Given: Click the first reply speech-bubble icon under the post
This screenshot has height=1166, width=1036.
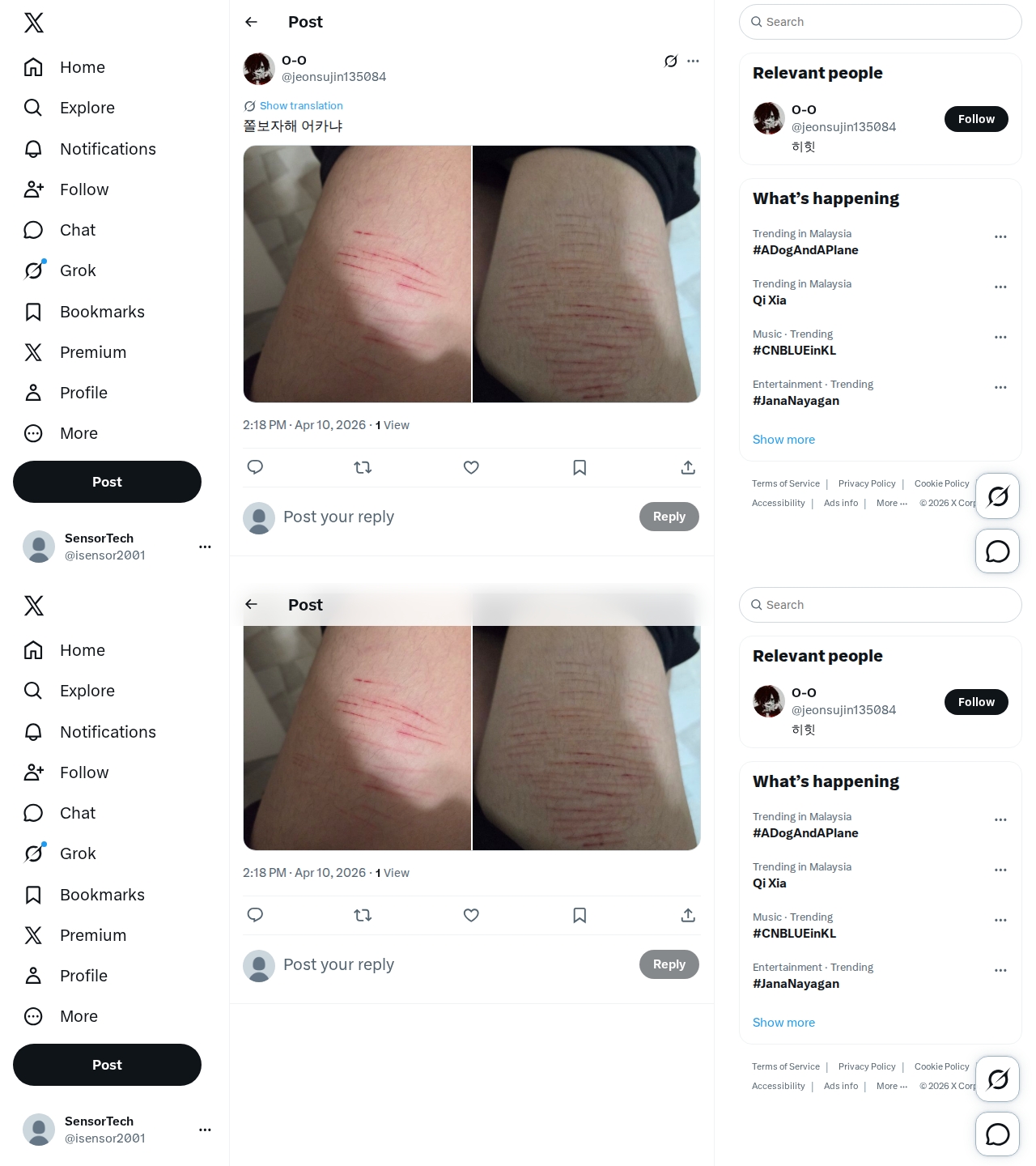Looking at the screenshot, I should click(x=255, y=467).
